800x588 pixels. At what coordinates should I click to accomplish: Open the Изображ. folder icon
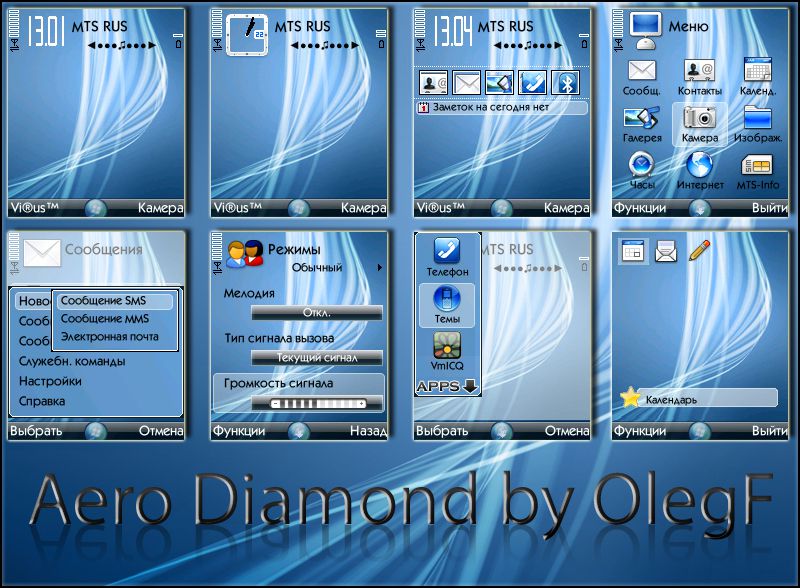pos(759,118)
